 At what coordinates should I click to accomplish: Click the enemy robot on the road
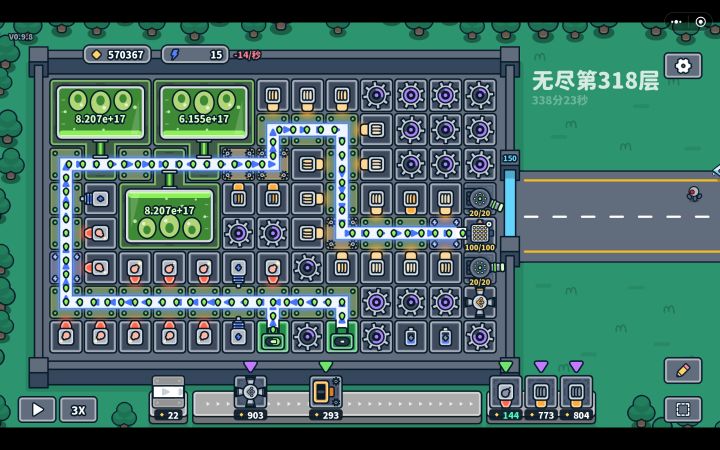[x=694, y=193]
